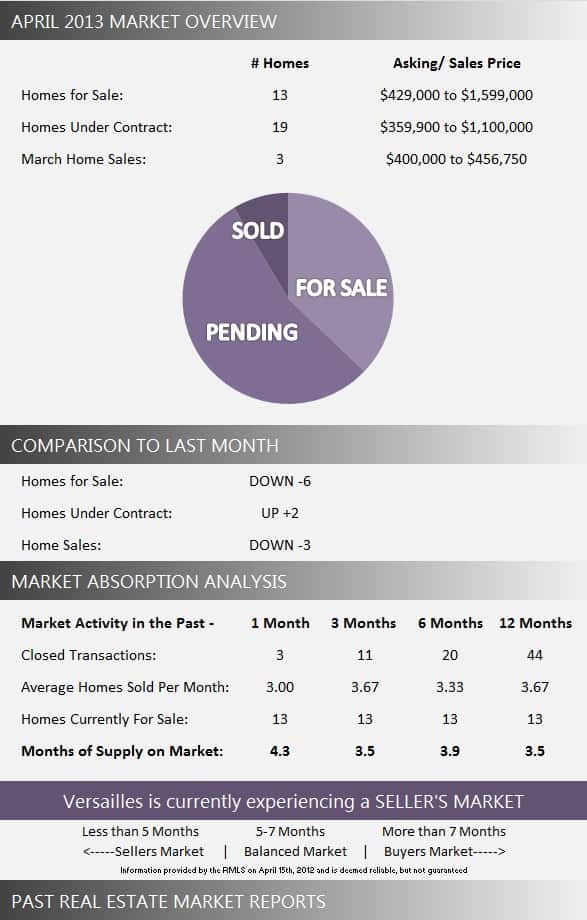
Task: Click the 'DOWN -6' comparison value
Action: pos(280,481)
